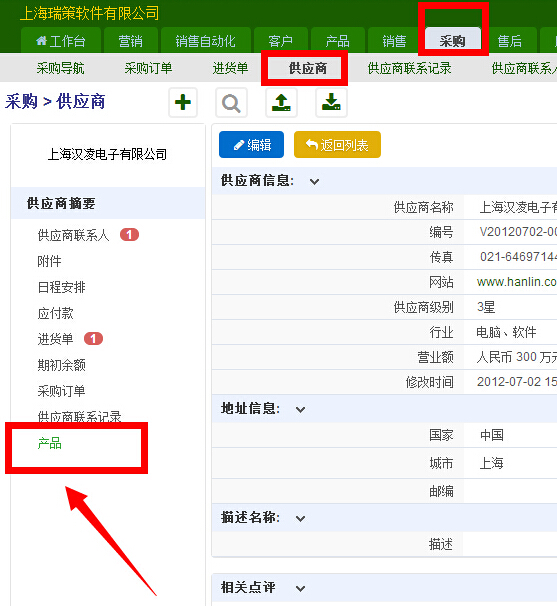557x606 pixels.
Task: Select 产品 in the sidebar
Action: tap(49, 443)
